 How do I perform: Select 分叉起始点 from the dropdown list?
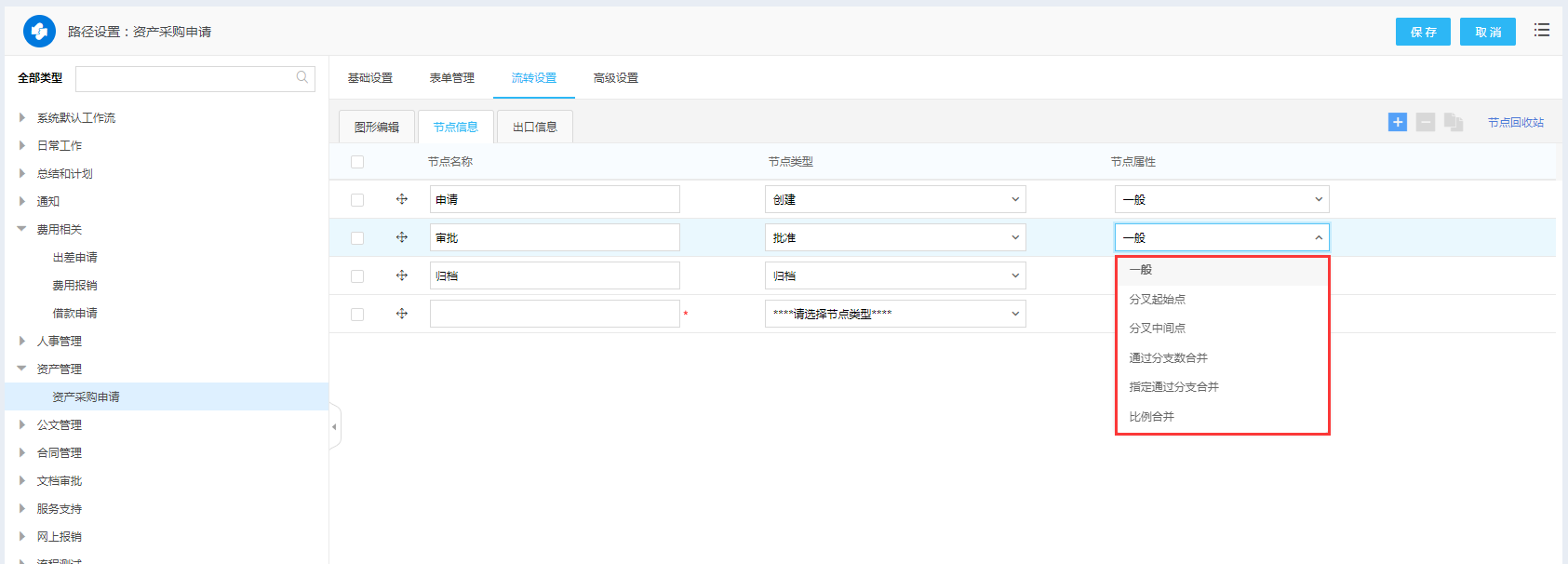tap(1157, 300)
